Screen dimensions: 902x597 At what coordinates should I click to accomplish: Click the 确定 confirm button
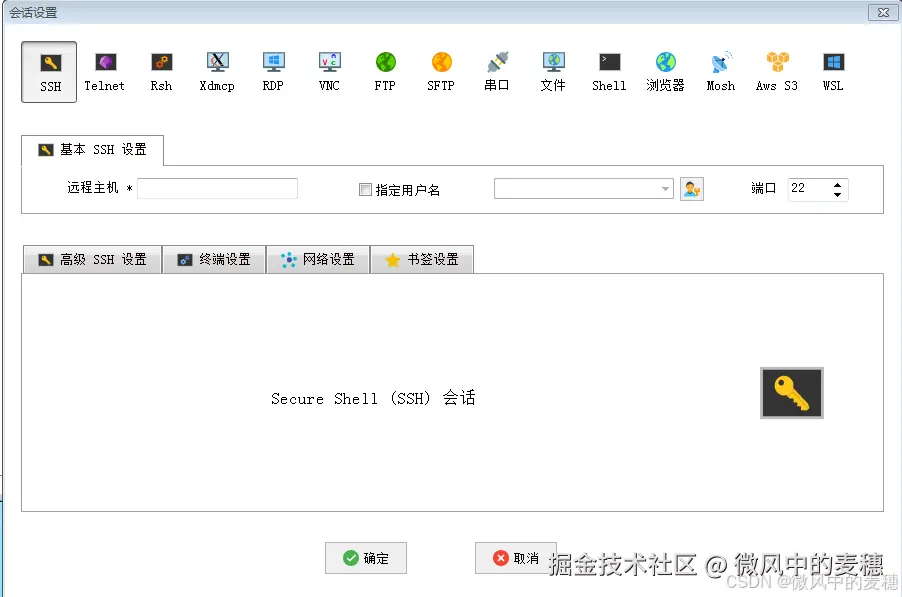(366, 559)
